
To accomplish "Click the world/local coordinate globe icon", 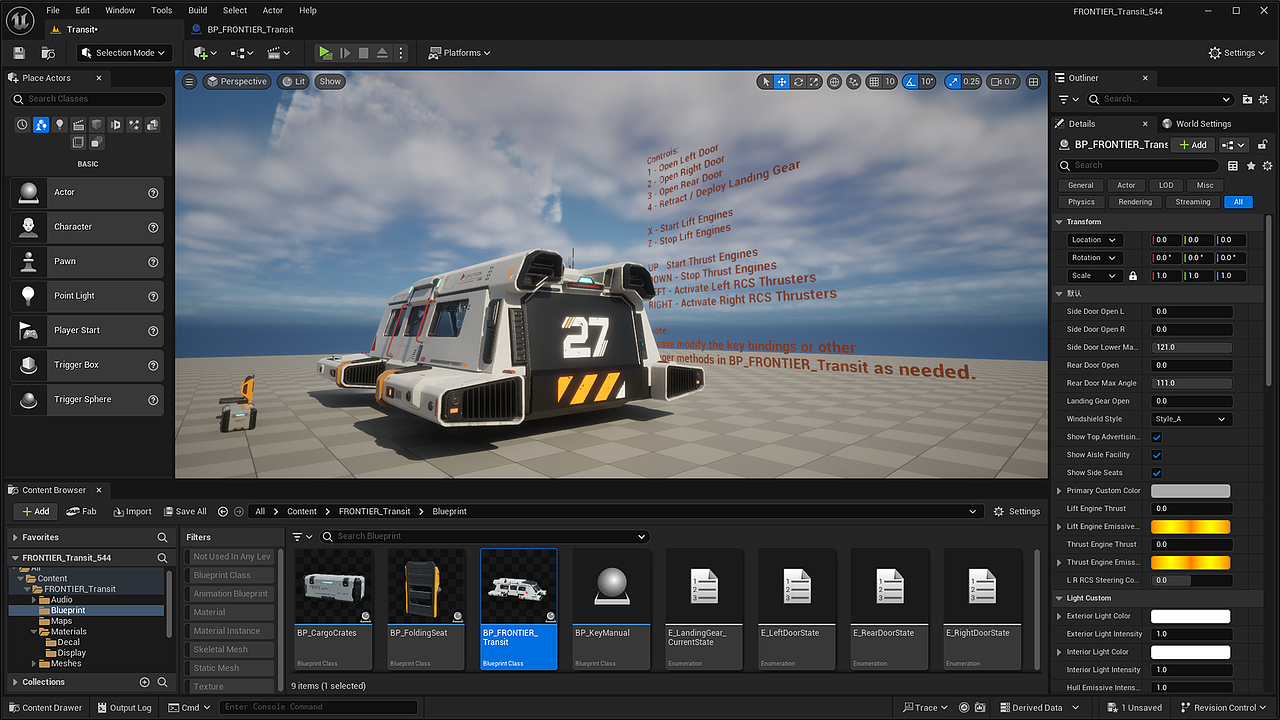I will tap(835, 82).
